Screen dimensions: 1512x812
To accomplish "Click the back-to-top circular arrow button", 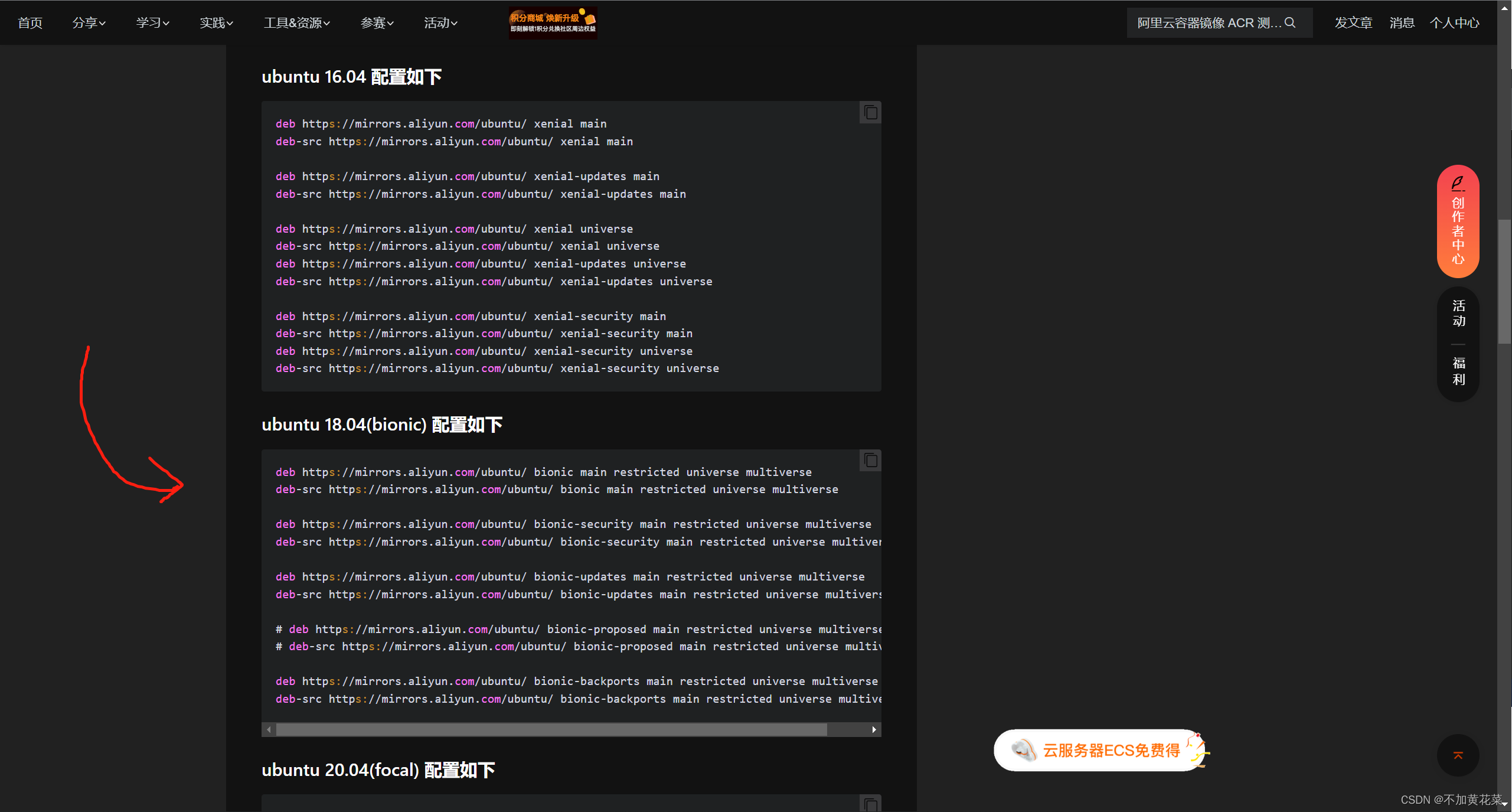I will pyautogui.click(x=1457, y=755).
